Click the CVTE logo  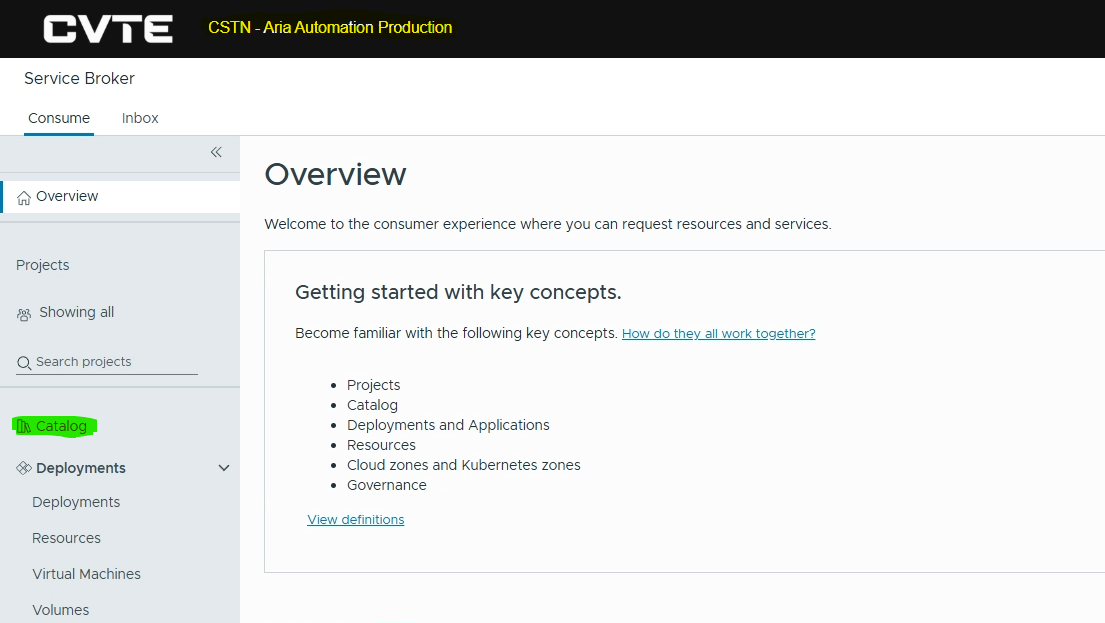point(108,29)
